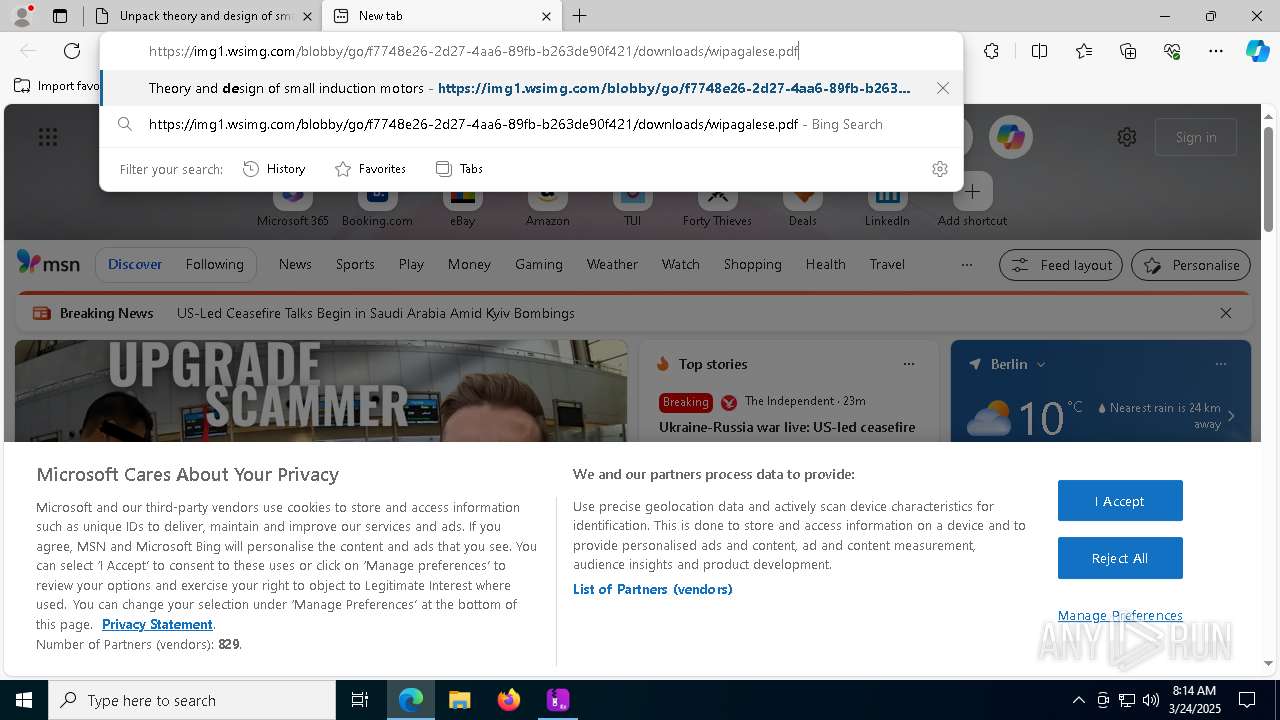
Task: Open MSN page settings gear
Action: point(1127,137)
